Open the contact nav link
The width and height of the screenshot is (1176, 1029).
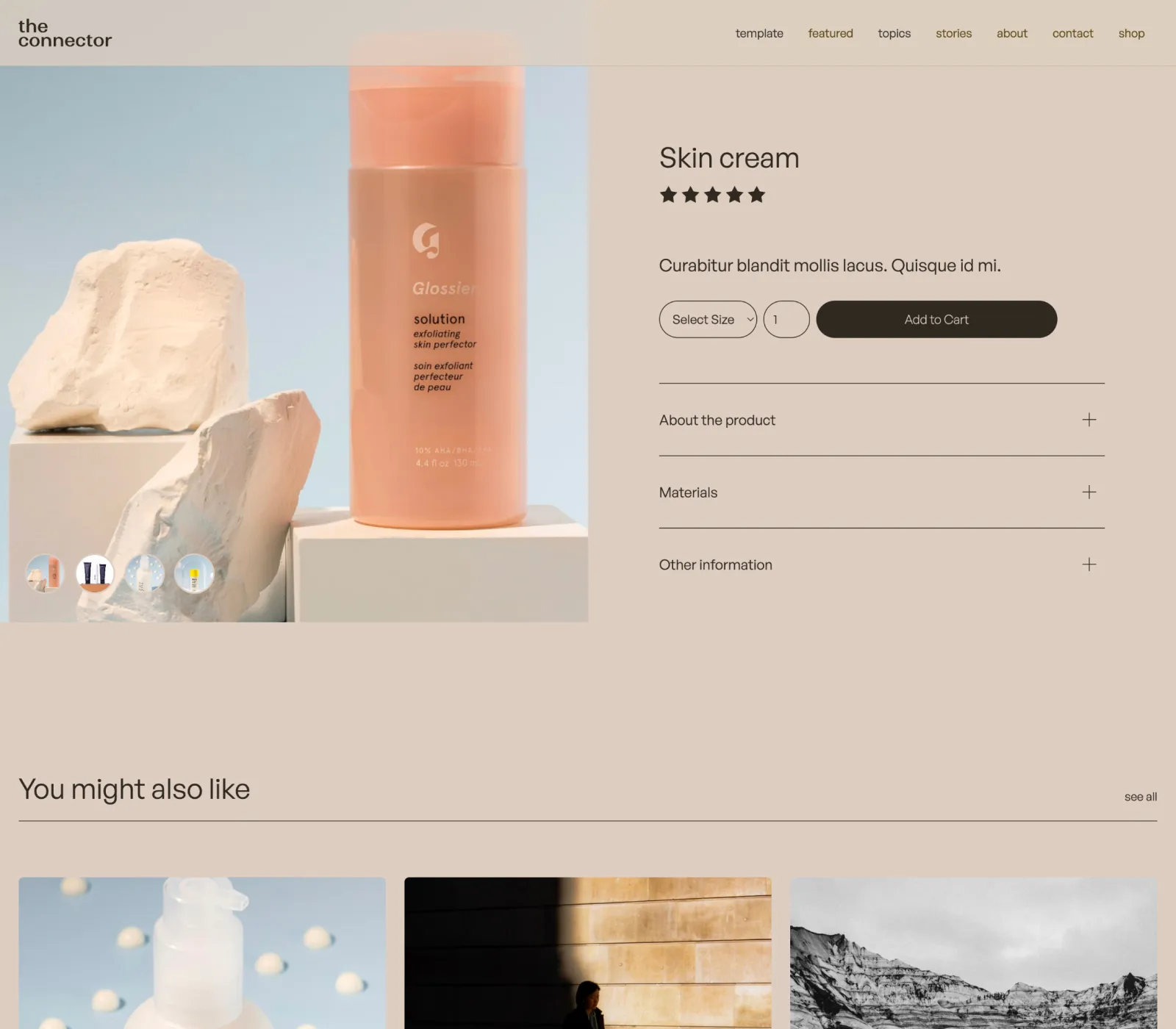(1072, 33)
